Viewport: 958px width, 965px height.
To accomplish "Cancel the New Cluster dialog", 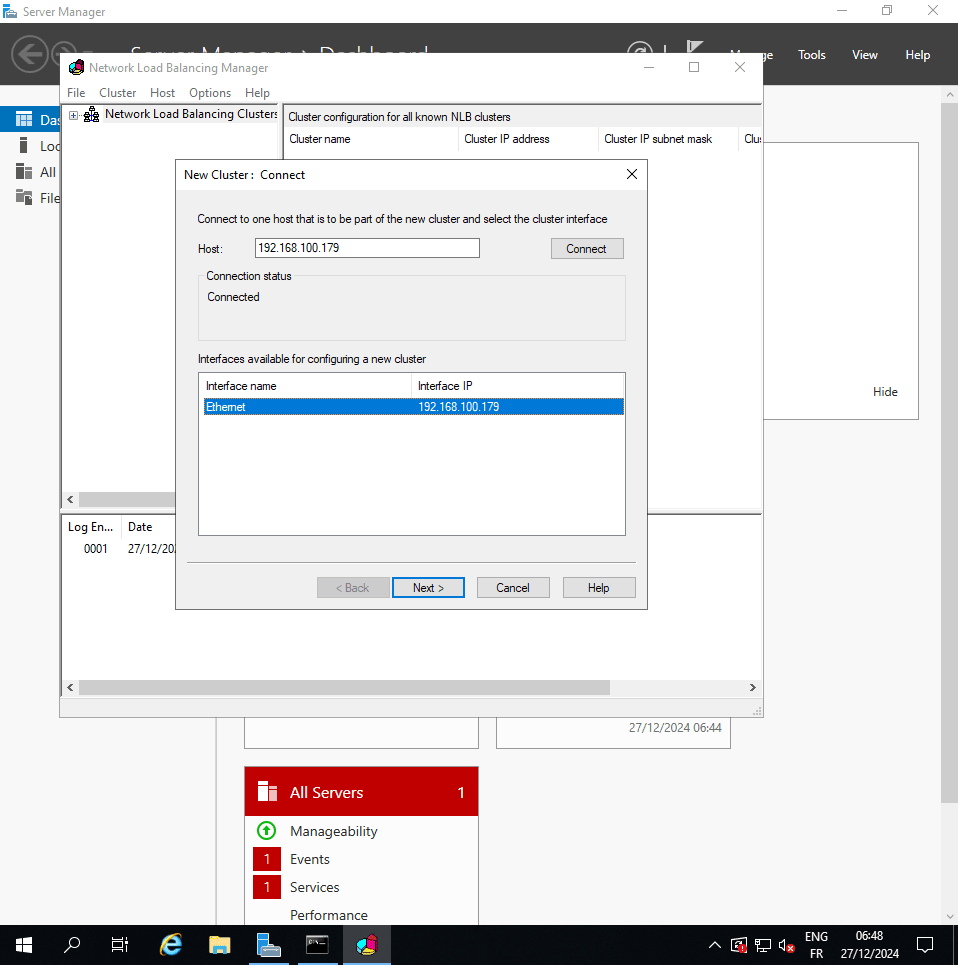I will point(513,588).
